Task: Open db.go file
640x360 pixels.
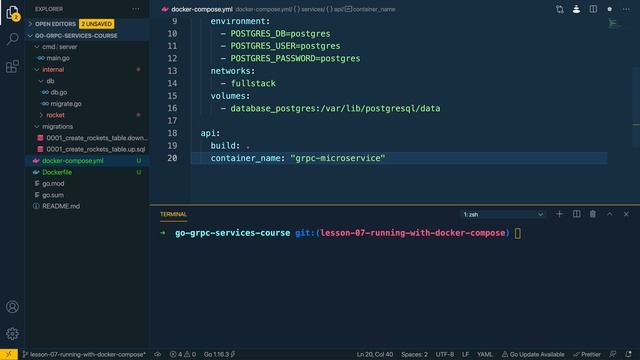Action: point(58,92)
